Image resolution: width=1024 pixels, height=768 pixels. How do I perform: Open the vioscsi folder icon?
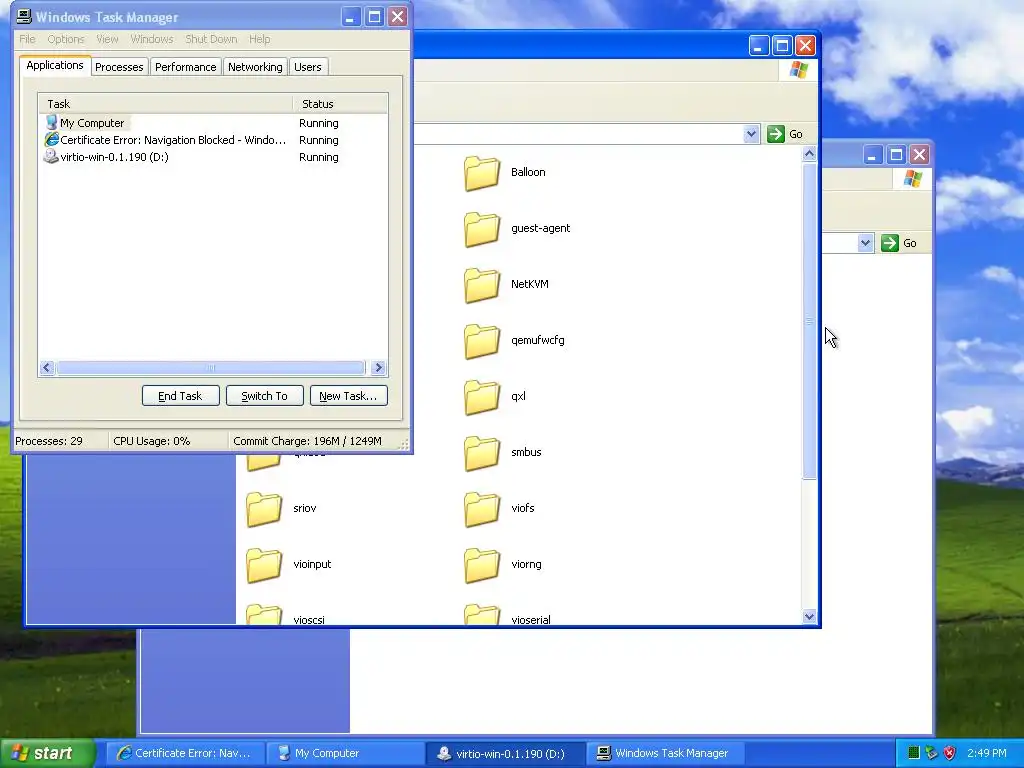point(264,614)
